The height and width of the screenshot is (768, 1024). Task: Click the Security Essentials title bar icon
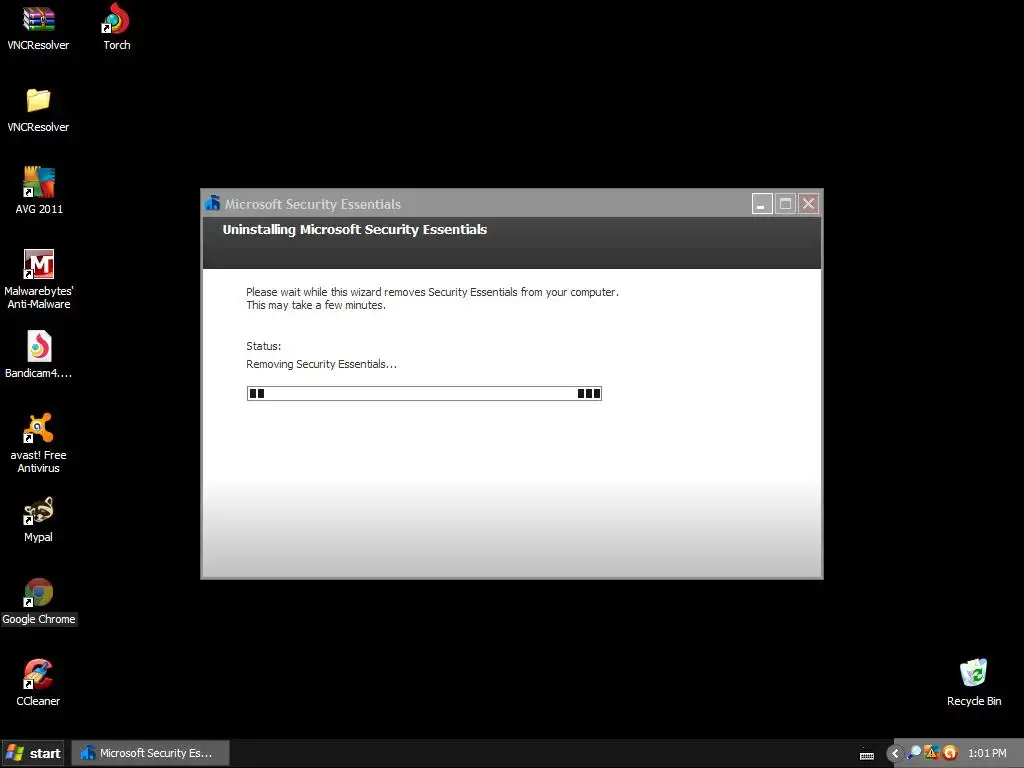coord(213,203)
